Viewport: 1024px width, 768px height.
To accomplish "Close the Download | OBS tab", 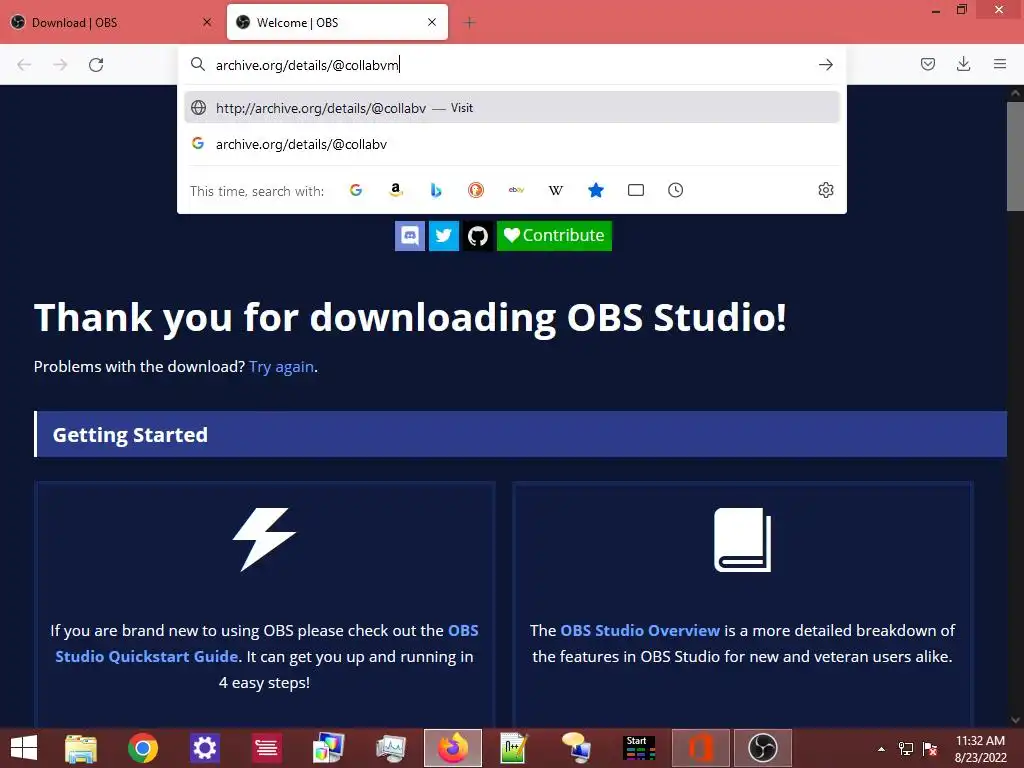I will click(207, 22).
